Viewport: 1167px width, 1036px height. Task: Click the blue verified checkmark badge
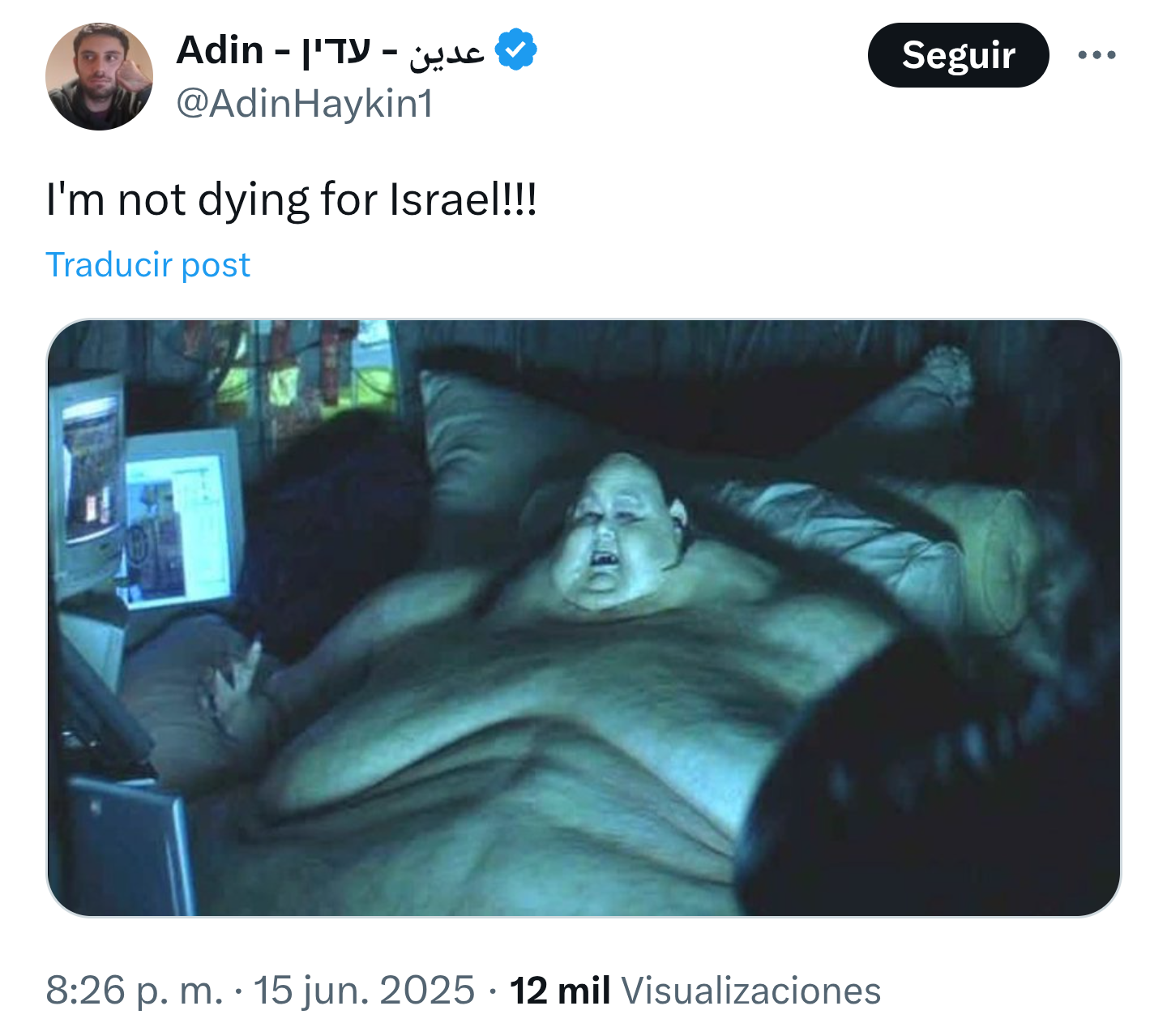click(515, 50)
